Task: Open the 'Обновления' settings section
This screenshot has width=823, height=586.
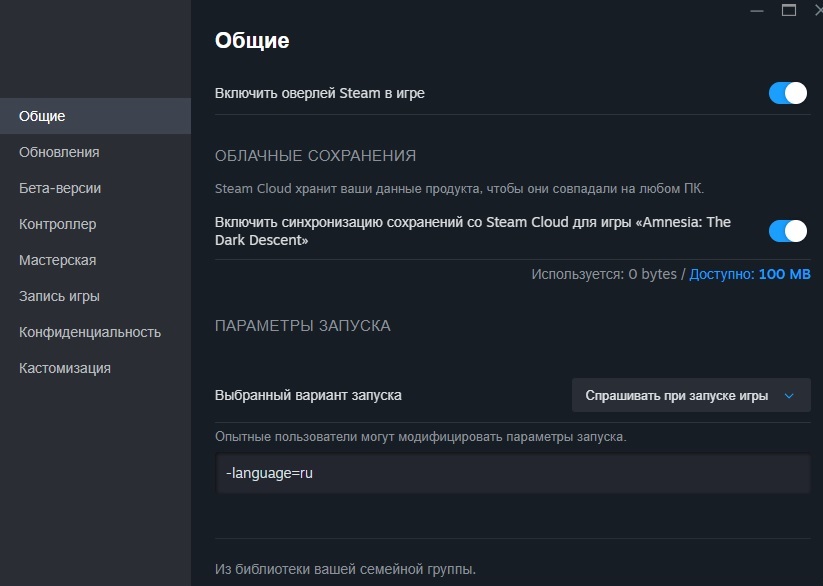Action: pyautogui.click(x=59, y=152)
